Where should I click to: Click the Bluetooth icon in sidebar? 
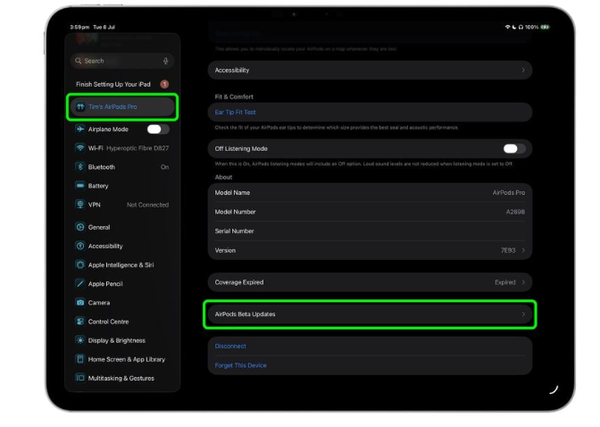80,167
